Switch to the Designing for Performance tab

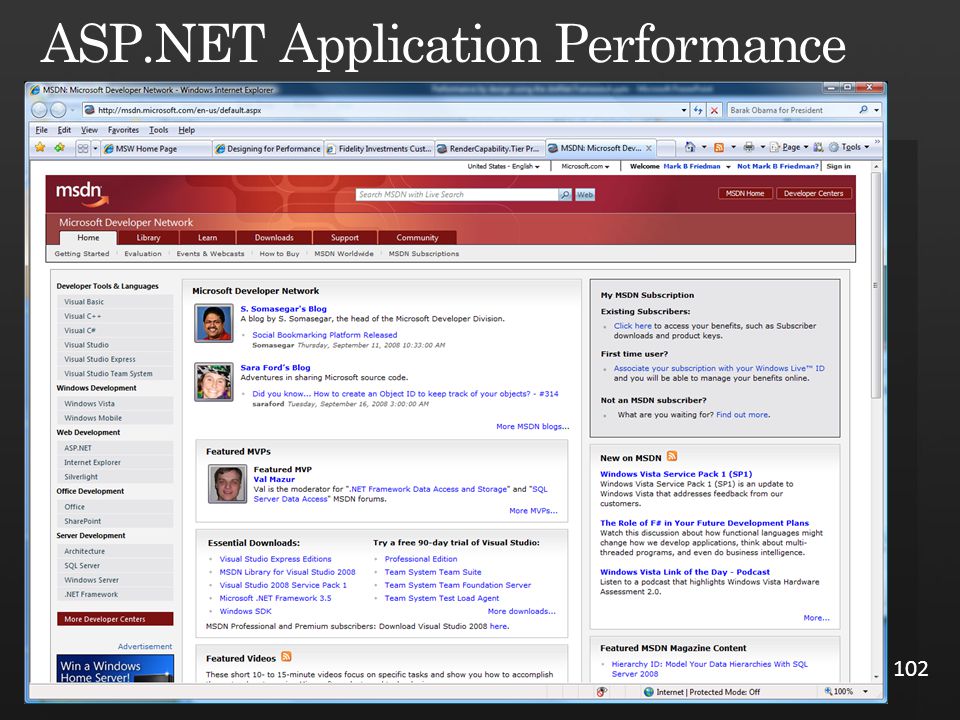[x=268, y=148]
